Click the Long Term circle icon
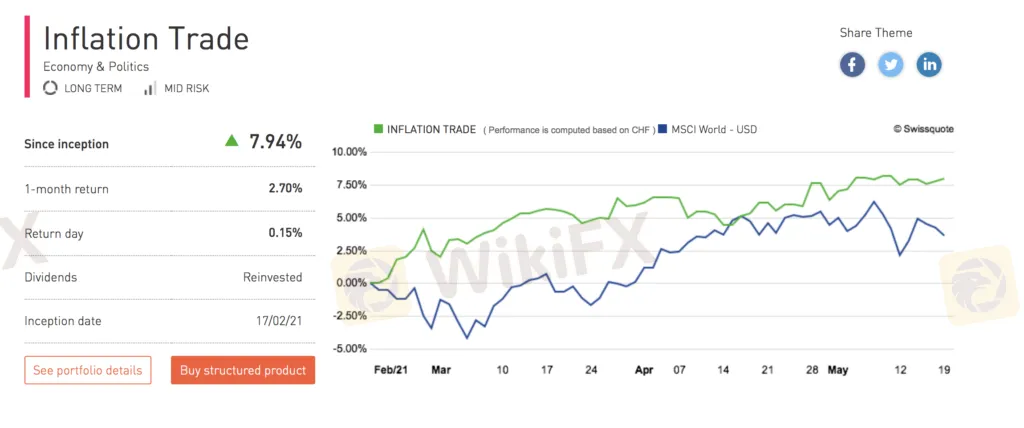 click(51, 88)
